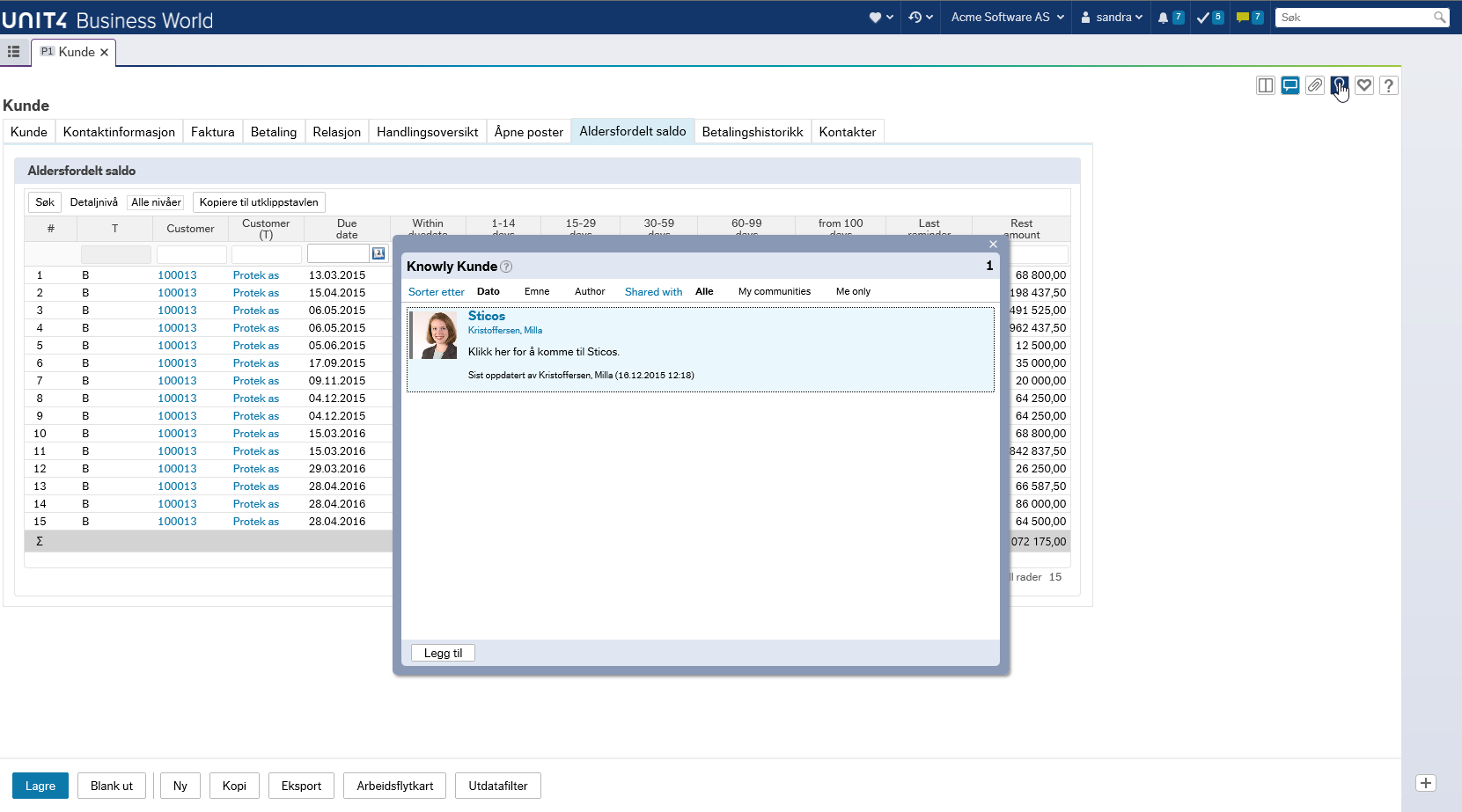Open the comments speech bubble icon

pyautogui.click(x=1290, y=85)
